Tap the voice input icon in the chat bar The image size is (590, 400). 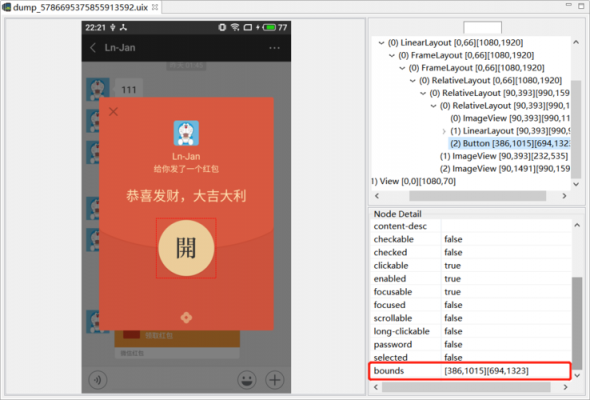(x=98, y=380)
